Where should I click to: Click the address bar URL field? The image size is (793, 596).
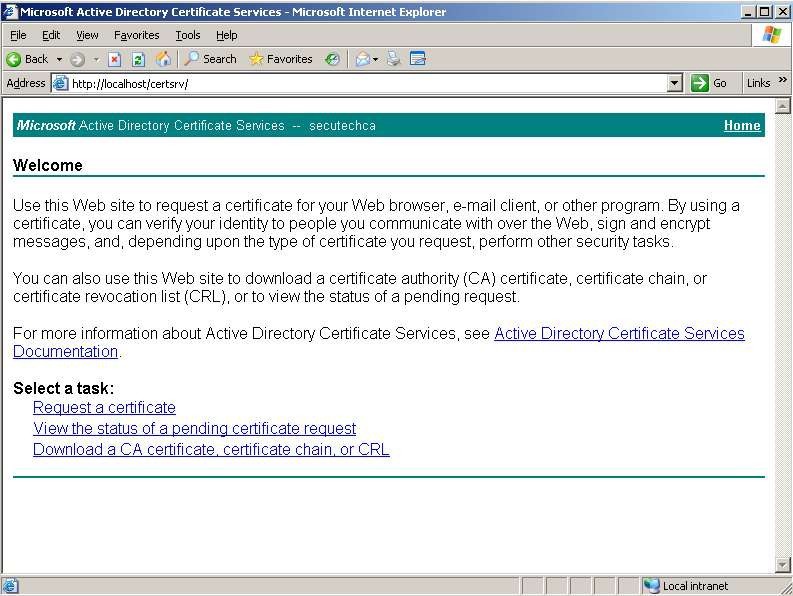(368, 83)
